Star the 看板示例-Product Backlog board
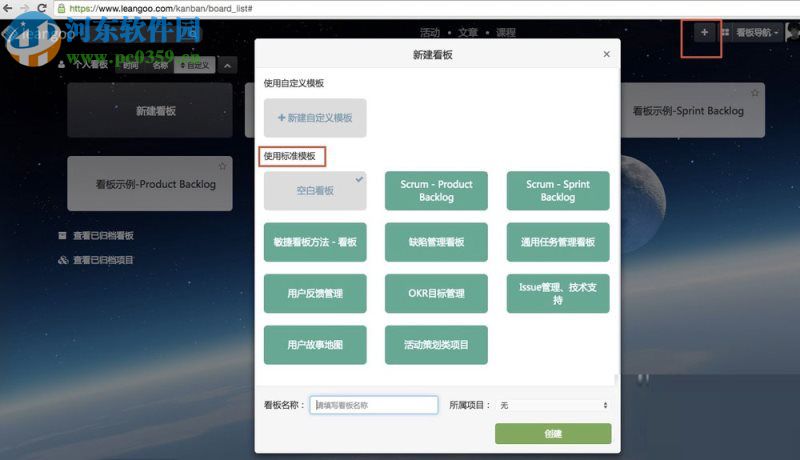800x460 pixels. 222,166
